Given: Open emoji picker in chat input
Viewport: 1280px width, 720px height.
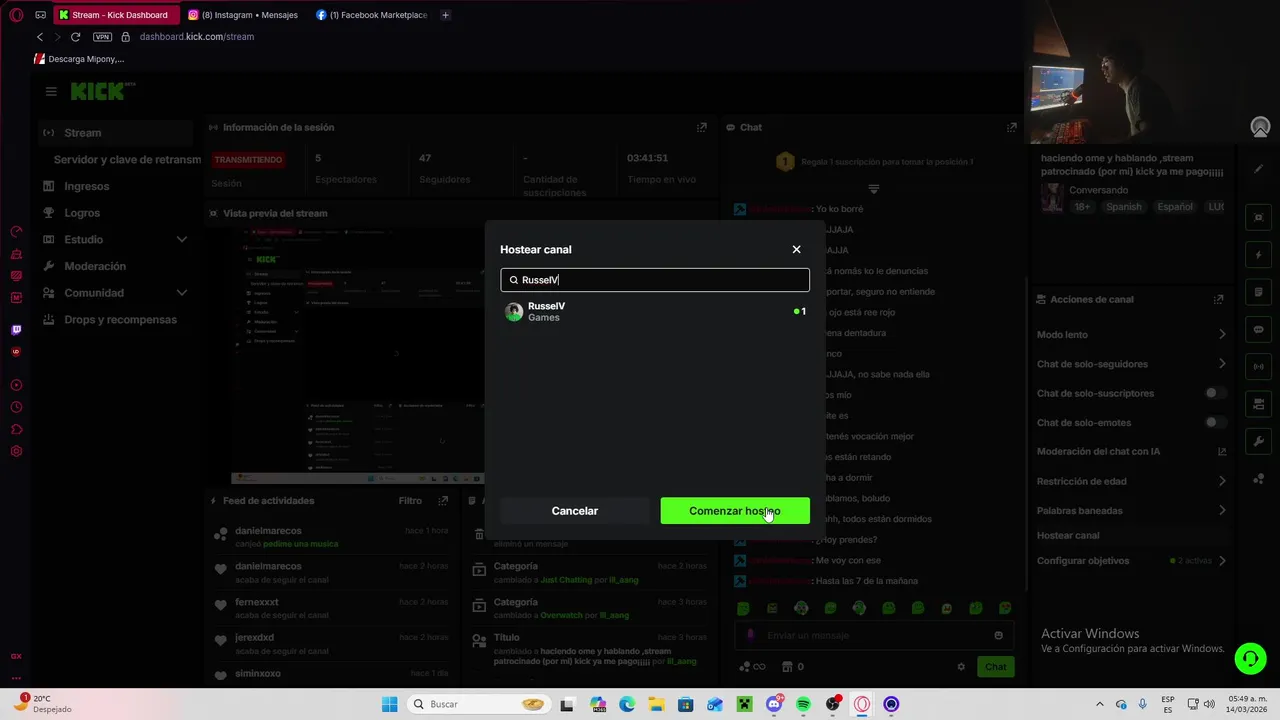Looking at the screenshot, I should point(998,636).
